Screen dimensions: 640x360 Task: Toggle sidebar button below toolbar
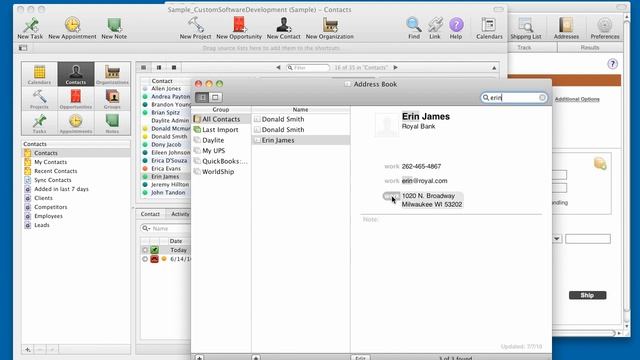coord(23,48)
